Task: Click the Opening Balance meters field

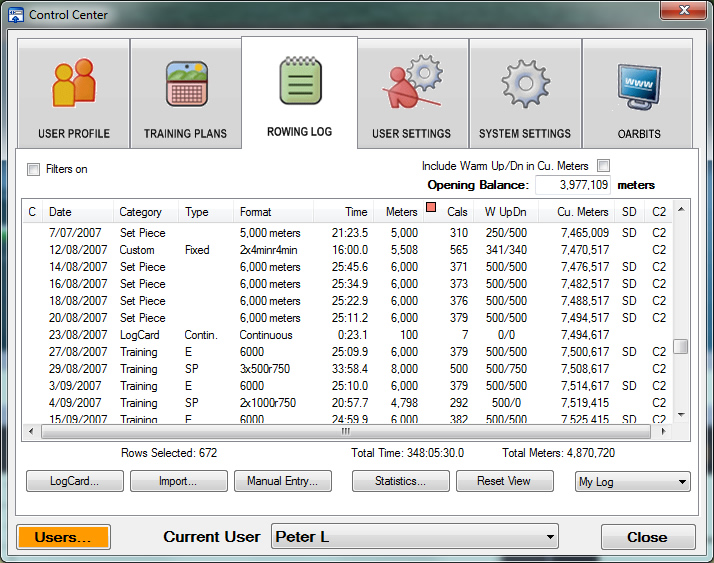Action: point(572,185)
